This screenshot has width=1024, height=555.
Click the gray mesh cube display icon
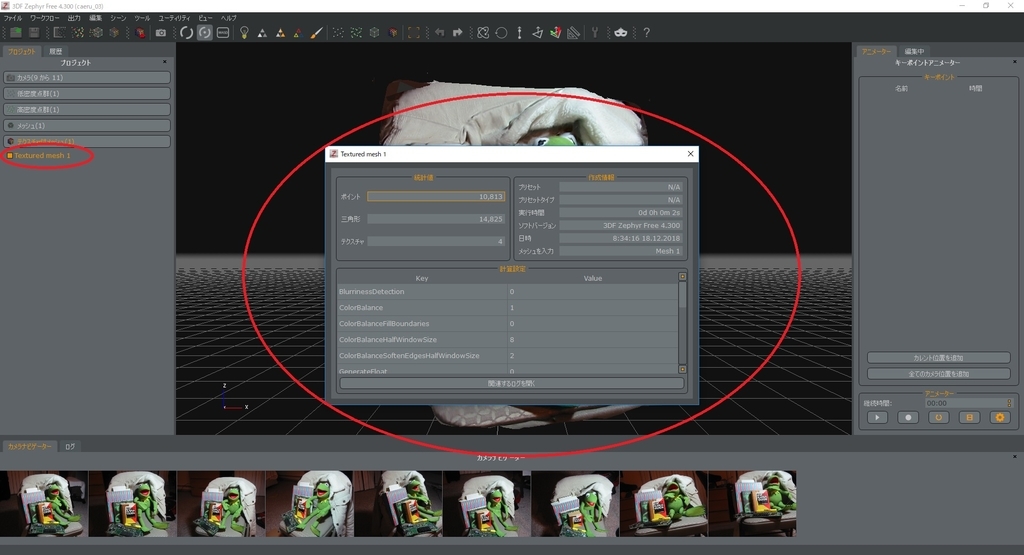pyautogui.click(x=374, y=33)
